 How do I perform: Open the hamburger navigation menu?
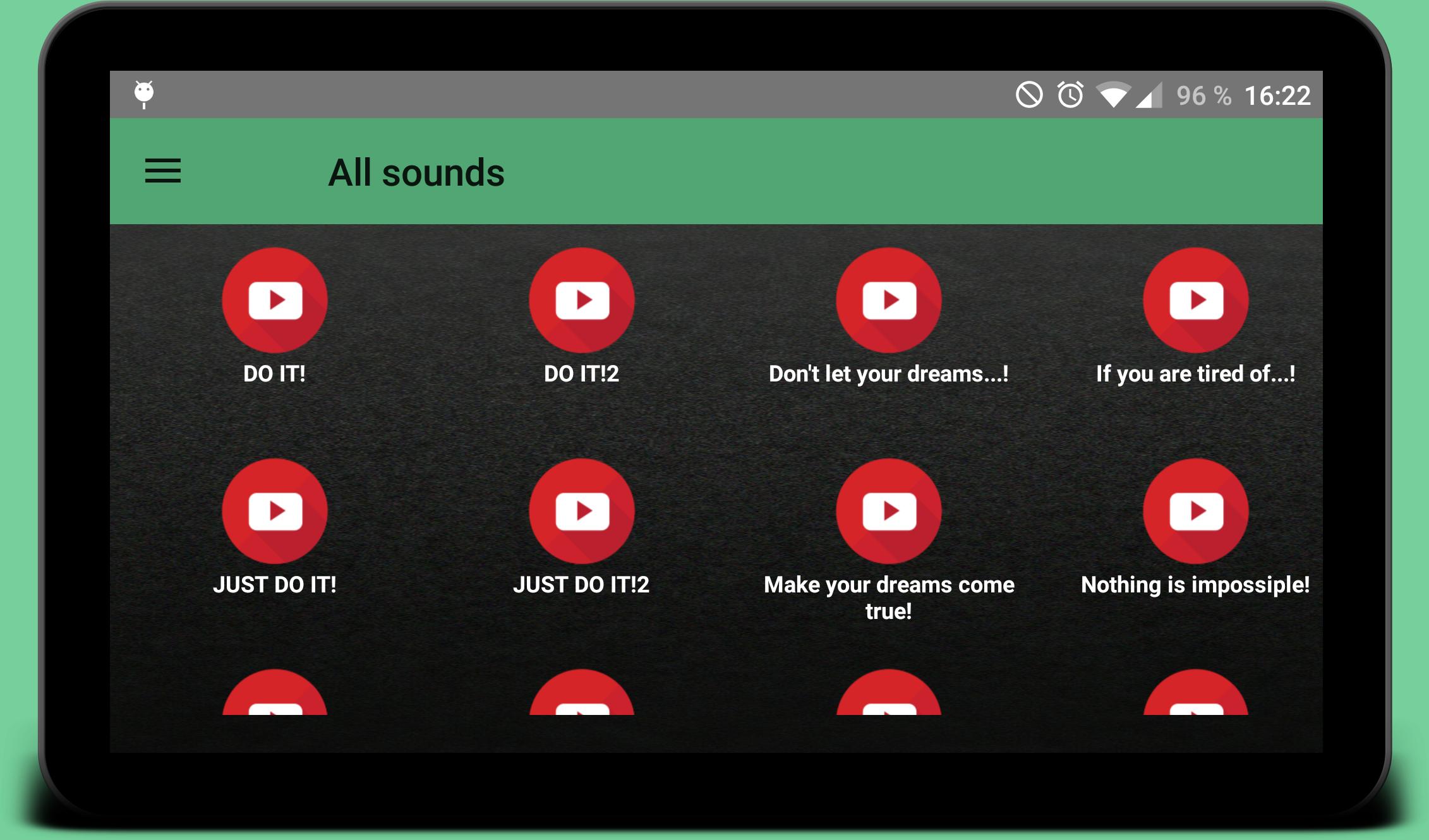[x=163, y=171]
